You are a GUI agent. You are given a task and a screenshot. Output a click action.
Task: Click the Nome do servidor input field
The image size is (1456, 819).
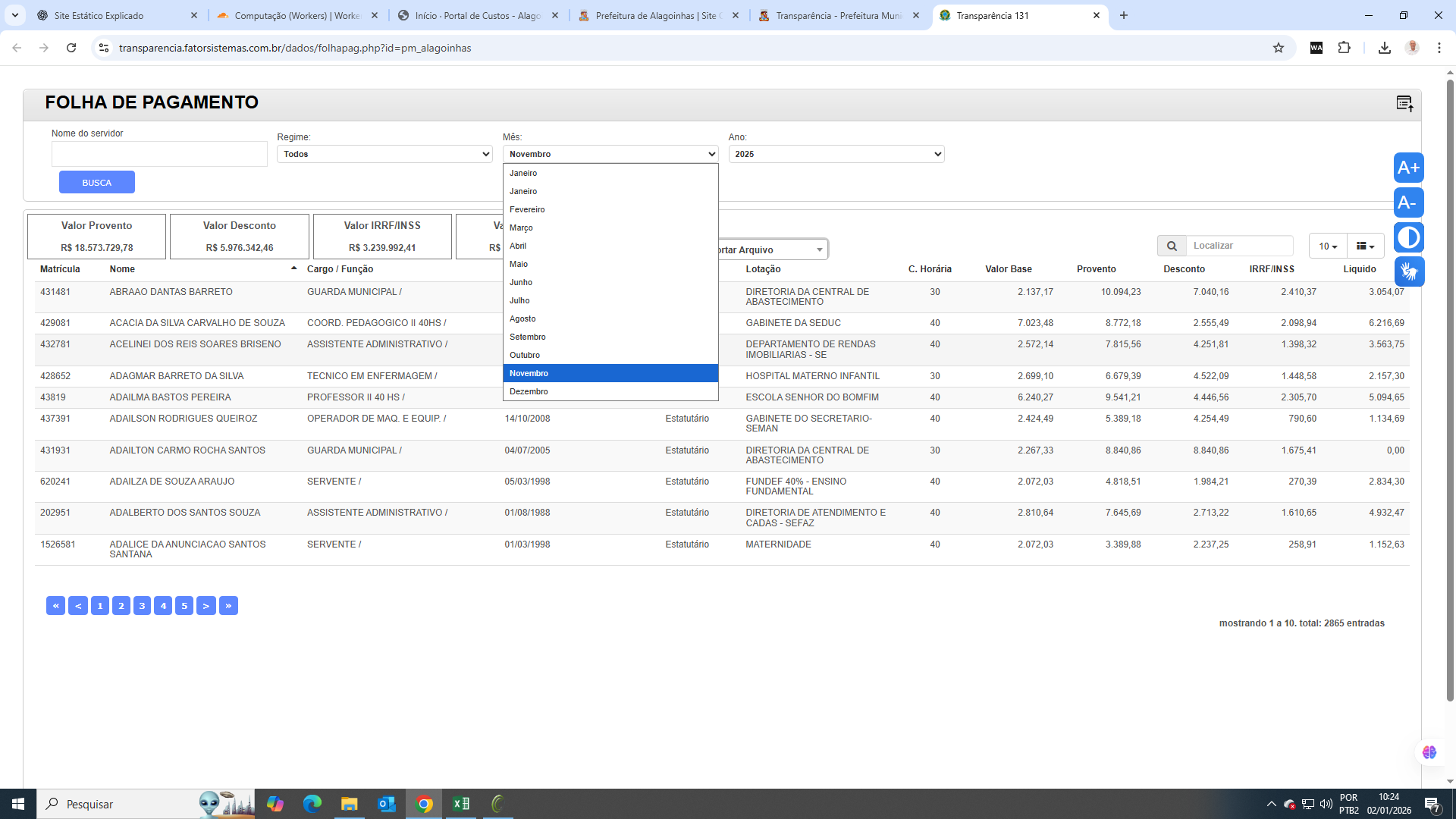[159, 154]
